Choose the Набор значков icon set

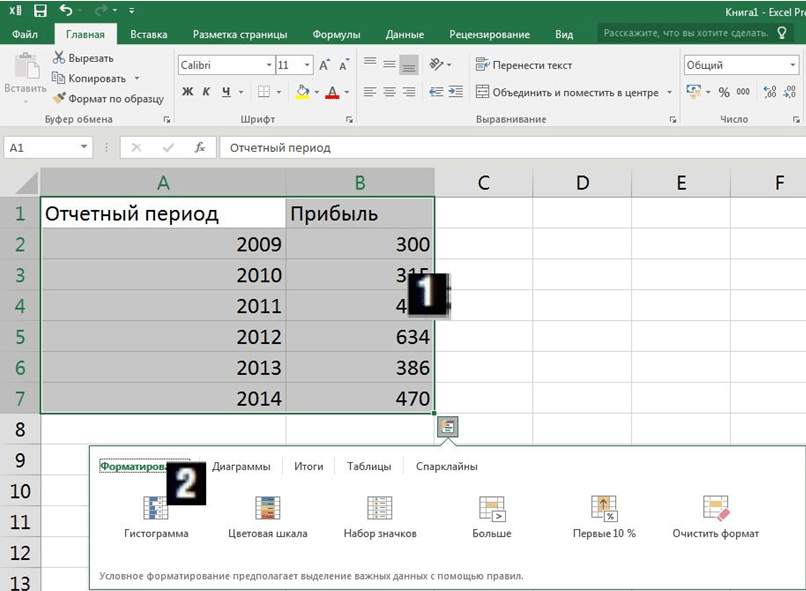tap(379, 509)
